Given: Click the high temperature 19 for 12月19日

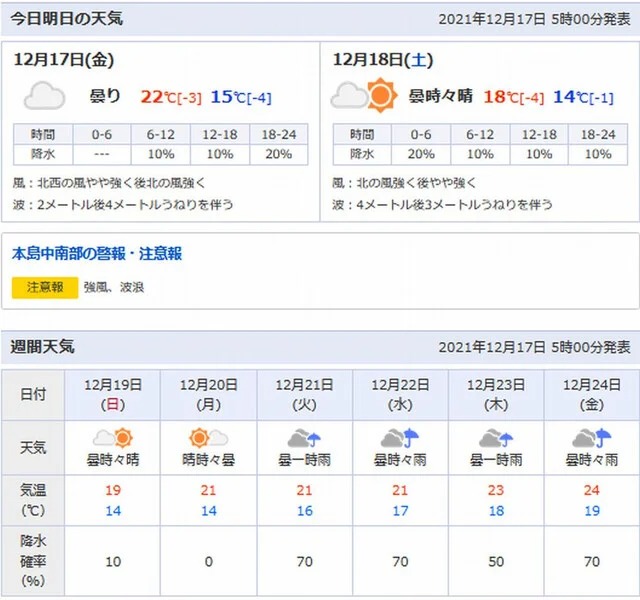Looking at the screenshot, I should [x=113, y=490].
